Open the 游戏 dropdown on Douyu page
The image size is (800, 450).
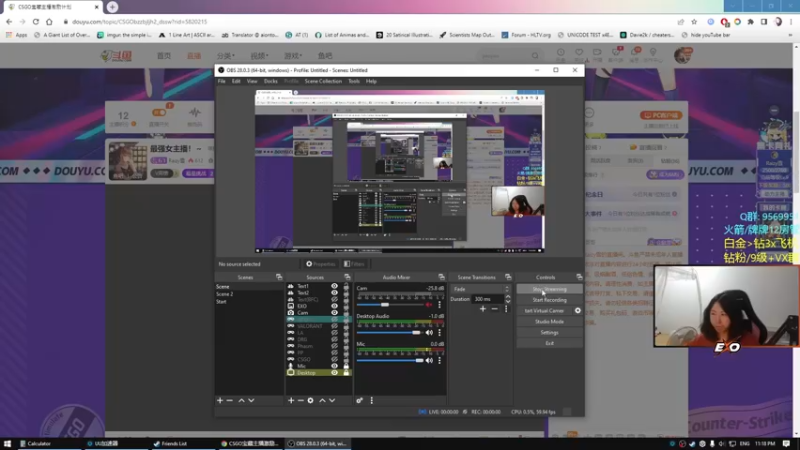click(293, 56)
